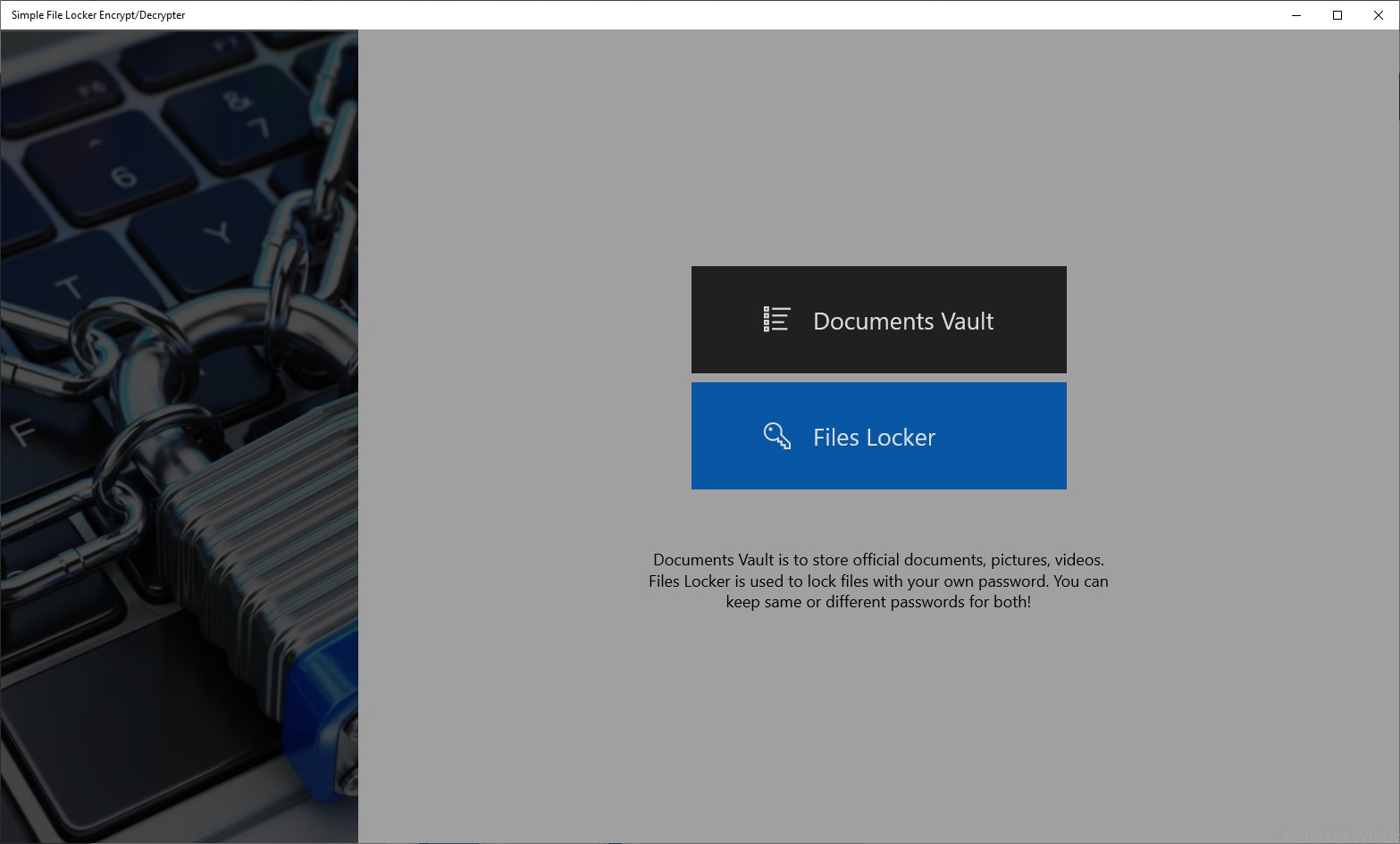1400x844 pixels.
Task: Click the key icon on Files Locker
Action: (776, 436)
